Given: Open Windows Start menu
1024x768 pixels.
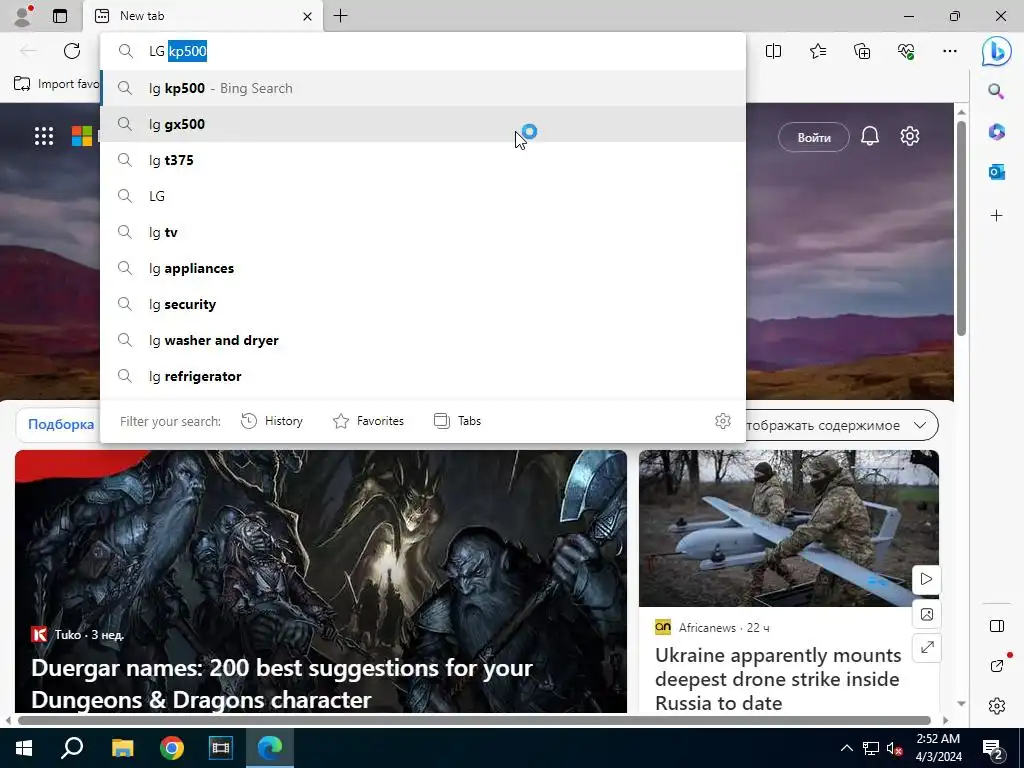Looking at the screenshot, I should [x=24, y=748].
